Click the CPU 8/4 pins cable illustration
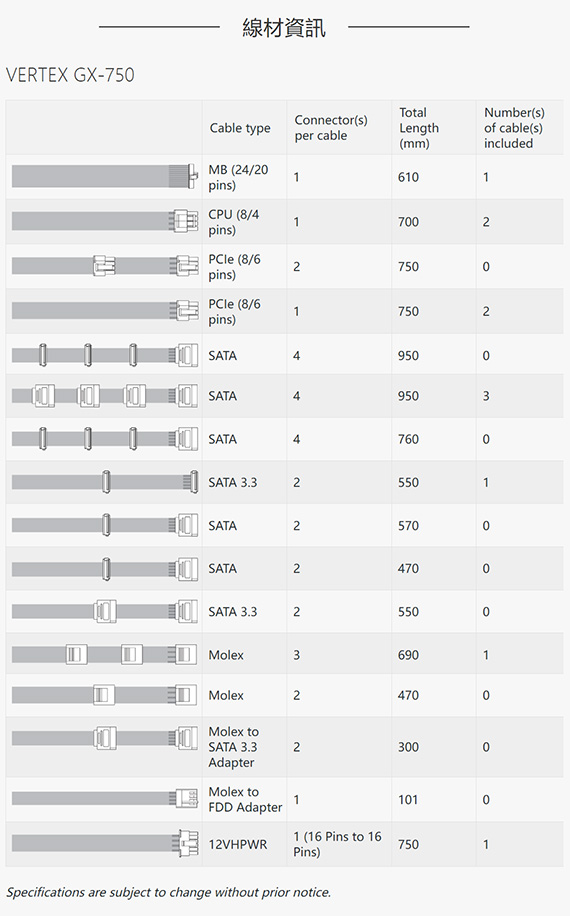This screenshot has width=570, height=916. [105, 221]
